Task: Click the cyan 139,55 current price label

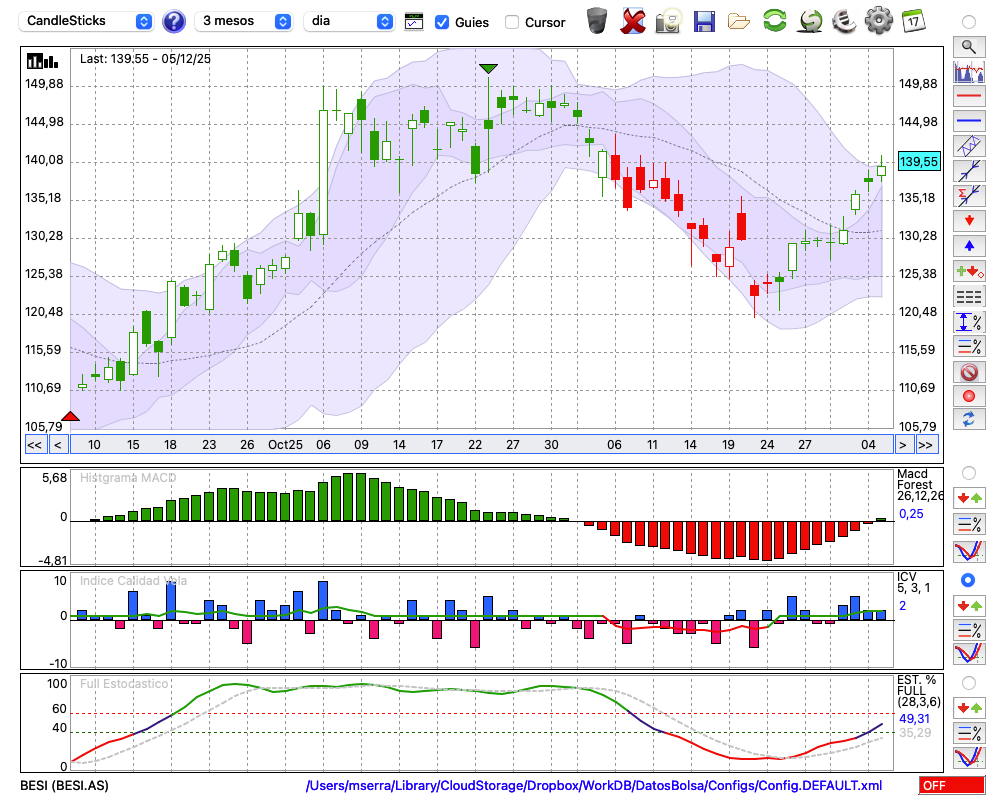Action: tap(918, 161)
